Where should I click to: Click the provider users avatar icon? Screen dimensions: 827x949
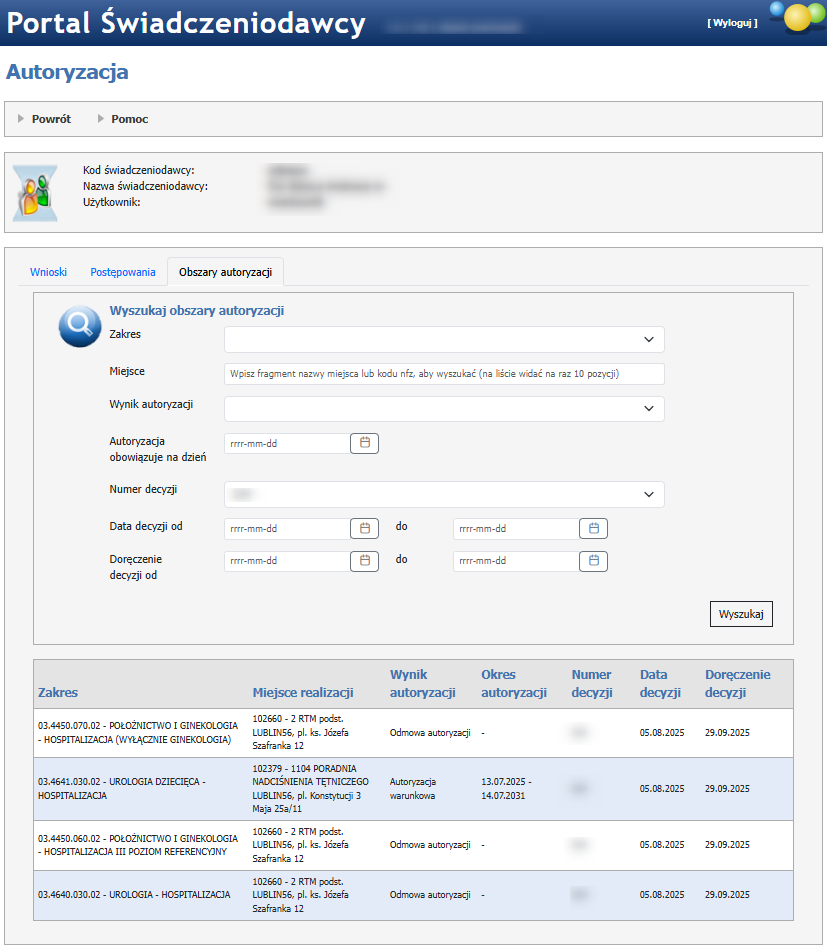34,192
